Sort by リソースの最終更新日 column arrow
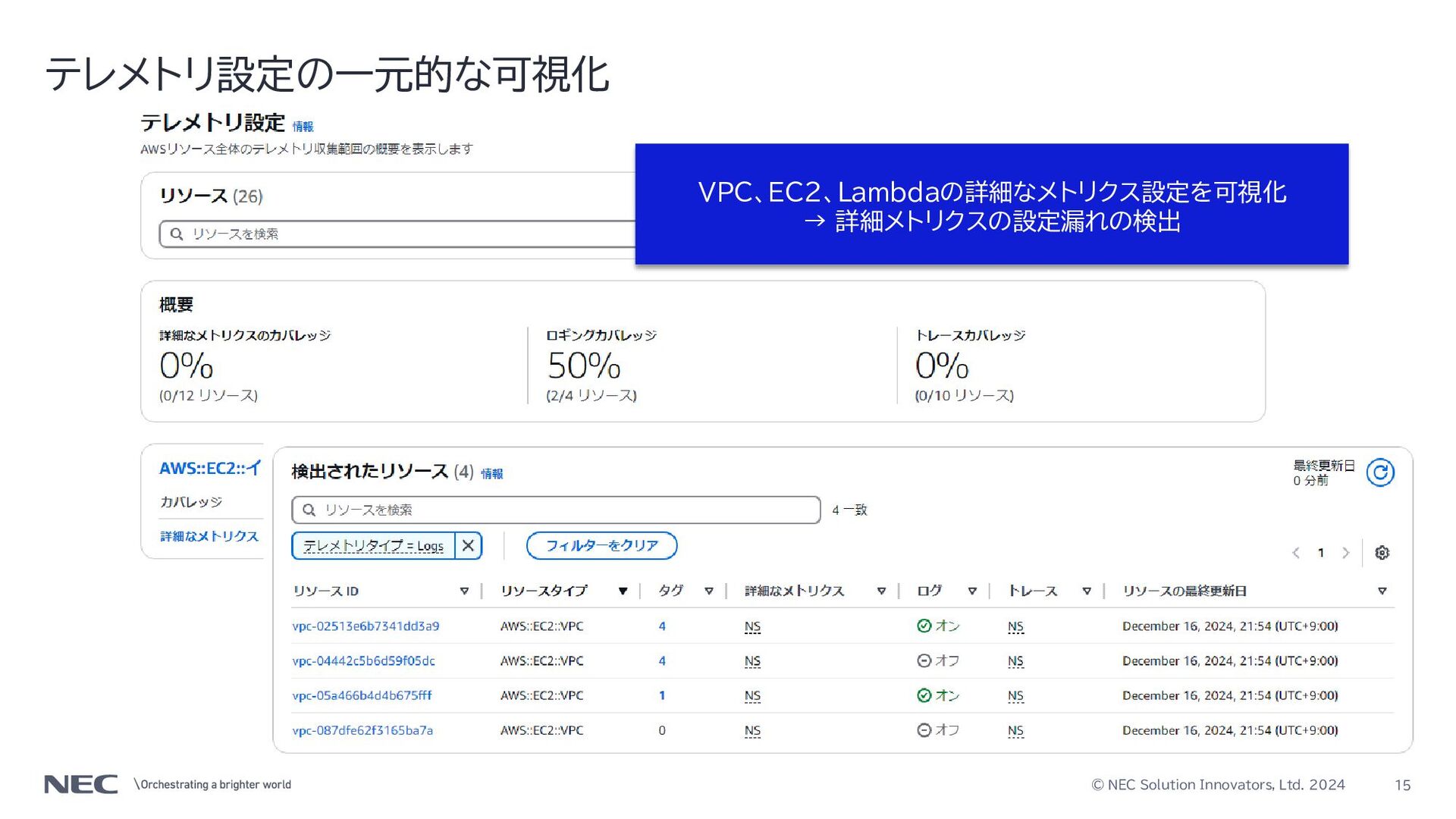The height and width of the screenshot is (819, 1456). [x=1382, y=591]
